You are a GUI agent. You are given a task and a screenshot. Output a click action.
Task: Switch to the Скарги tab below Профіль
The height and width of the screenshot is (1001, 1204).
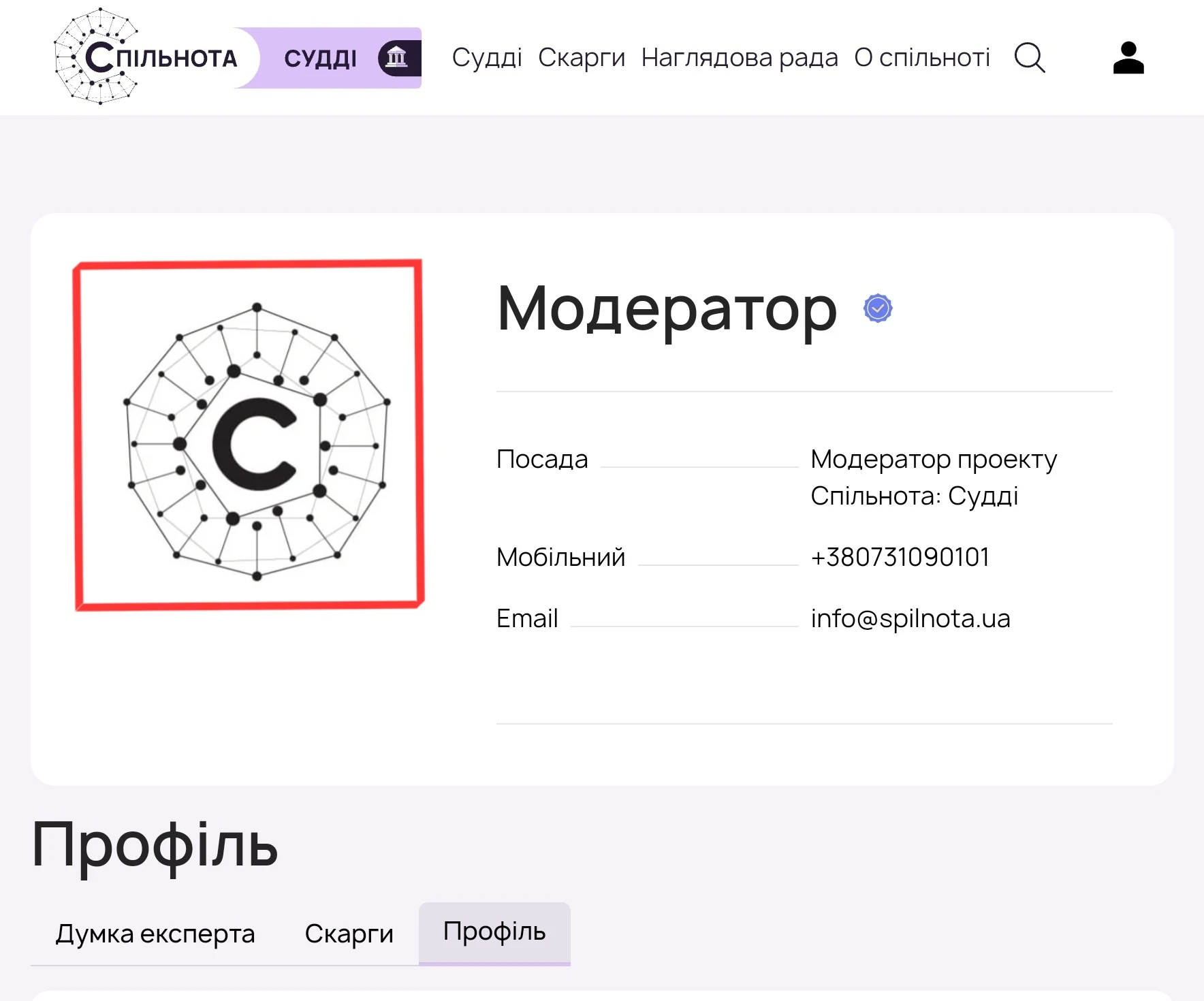[349, 934]
